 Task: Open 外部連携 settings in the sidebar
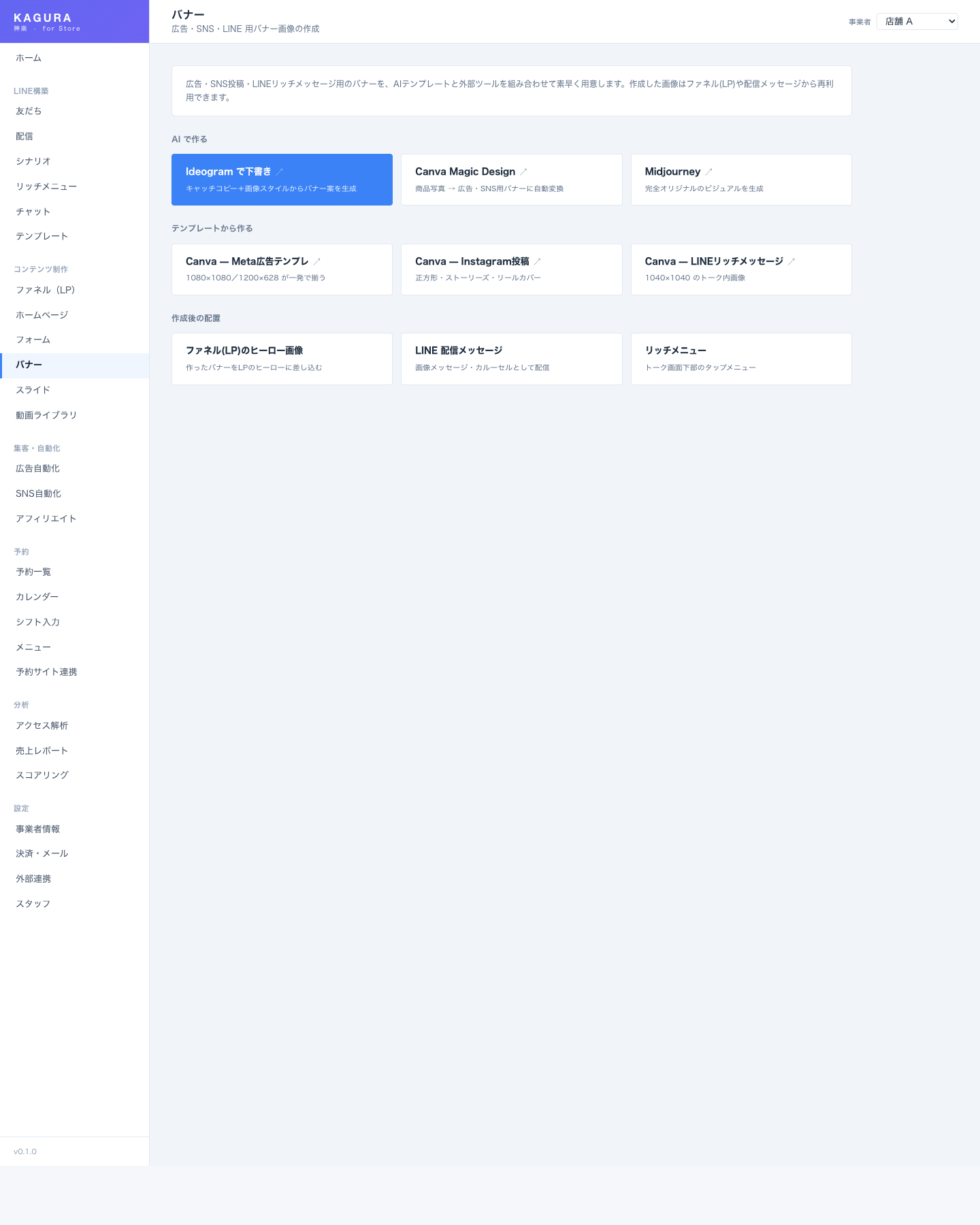(33, 879)
